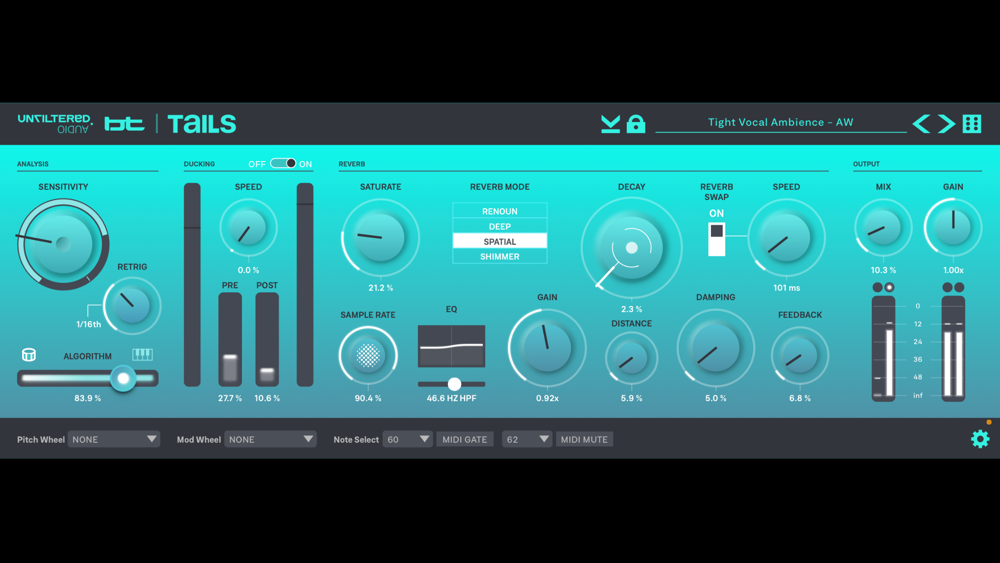Click the MIDI GATE button

pos(465,439)
